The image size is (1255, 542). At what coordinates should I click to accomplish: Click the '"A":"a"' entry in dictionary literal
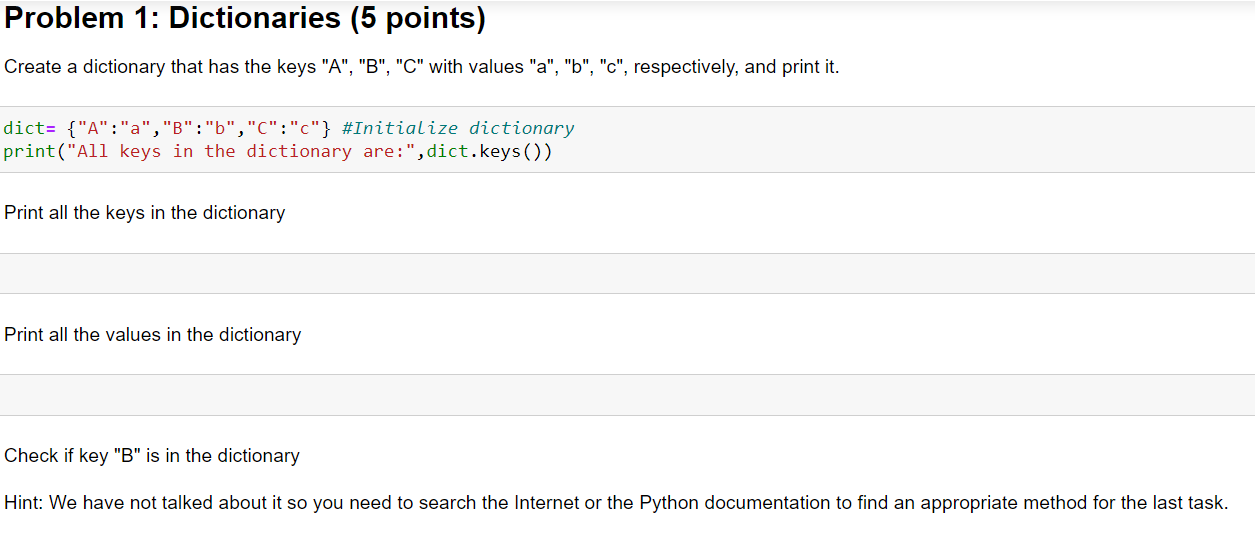point(114,128)
